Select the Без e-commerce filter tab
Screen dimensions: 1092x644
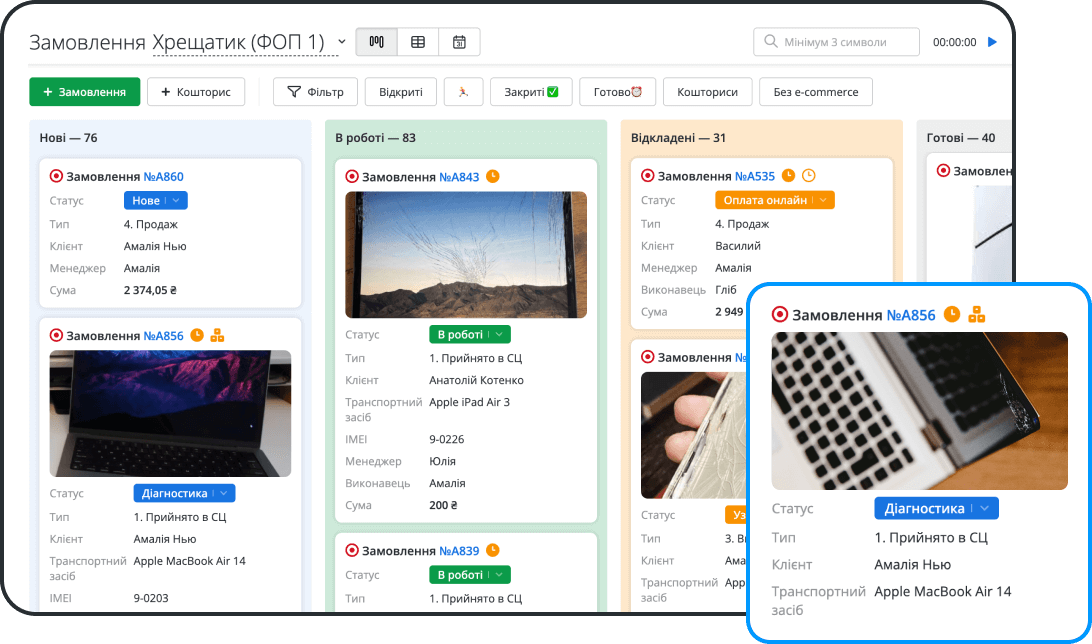815,92
